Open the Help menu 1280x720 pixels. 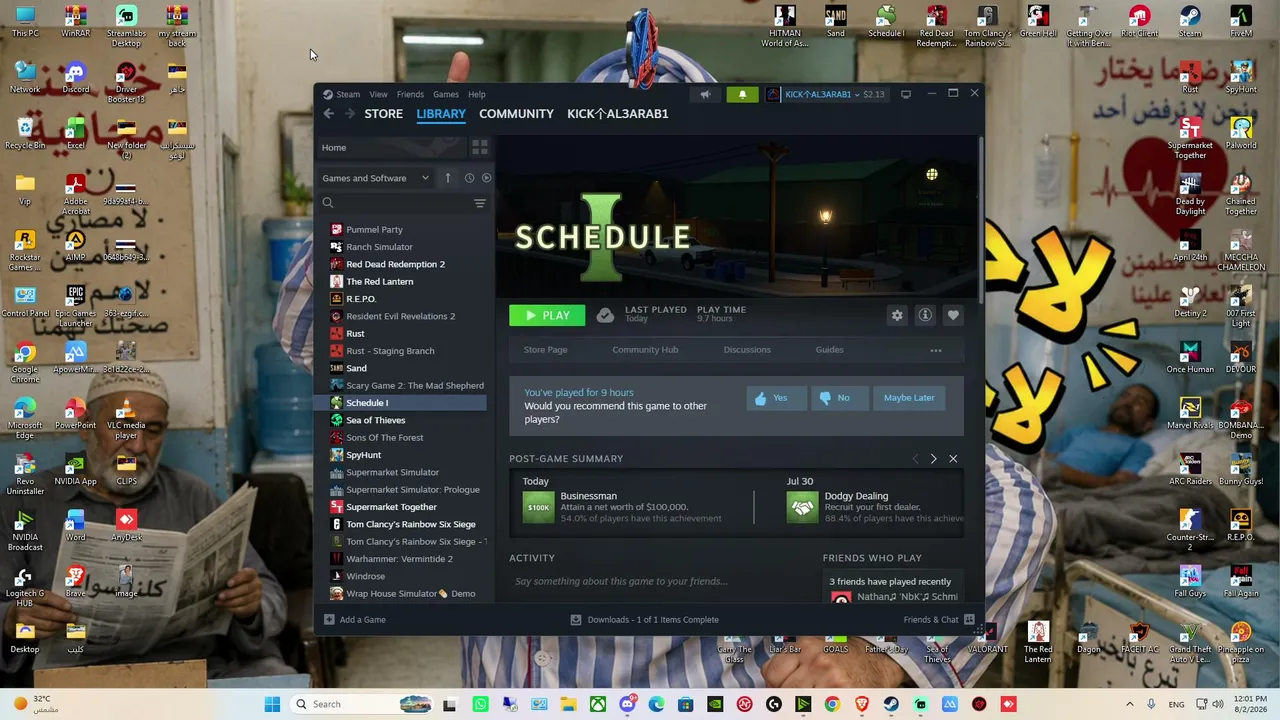point(477,95)
